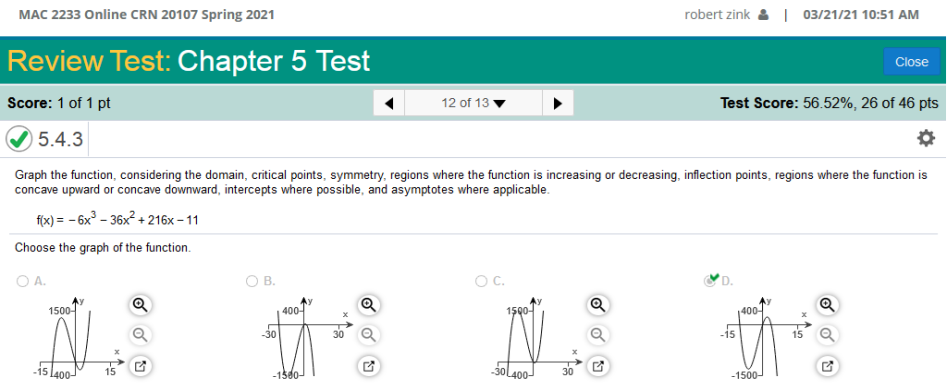947x386 pixels.
Task: Open graph A in a new window
Action: pos(140,365)
